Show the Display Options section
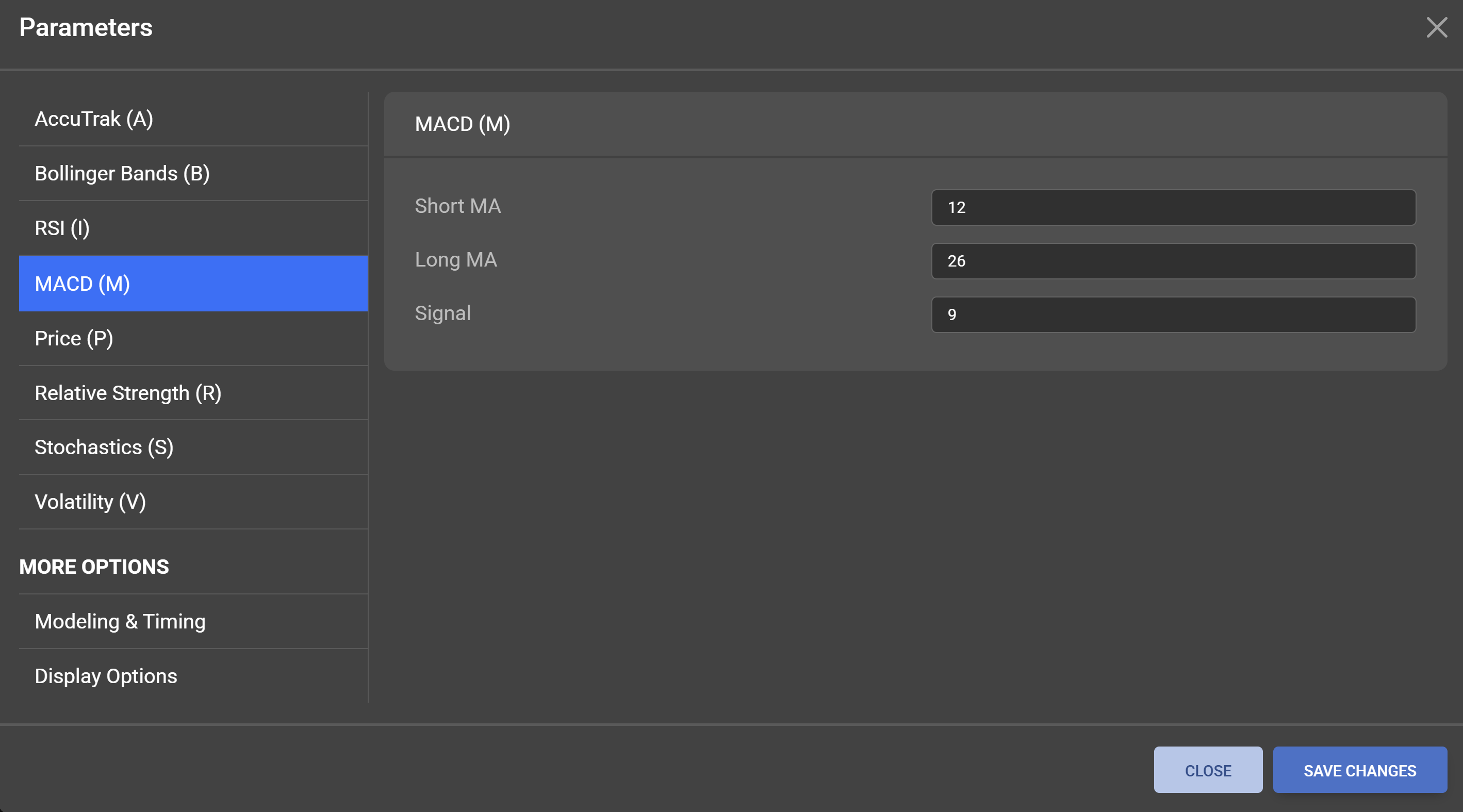Image resolution: width=1463 pixels, height=812 pixels. [193, 676]
